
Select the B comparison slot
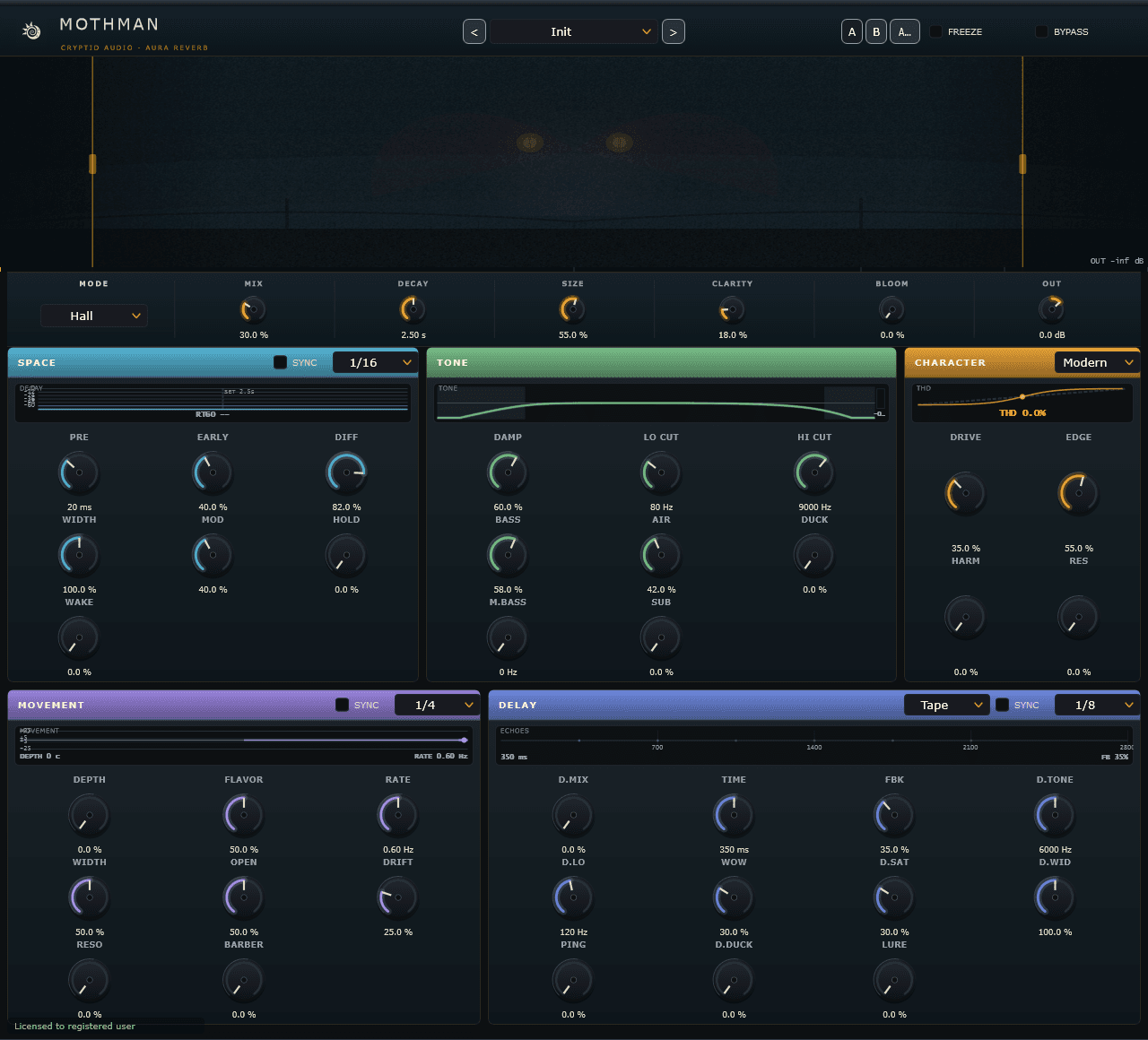pos(876,32)
